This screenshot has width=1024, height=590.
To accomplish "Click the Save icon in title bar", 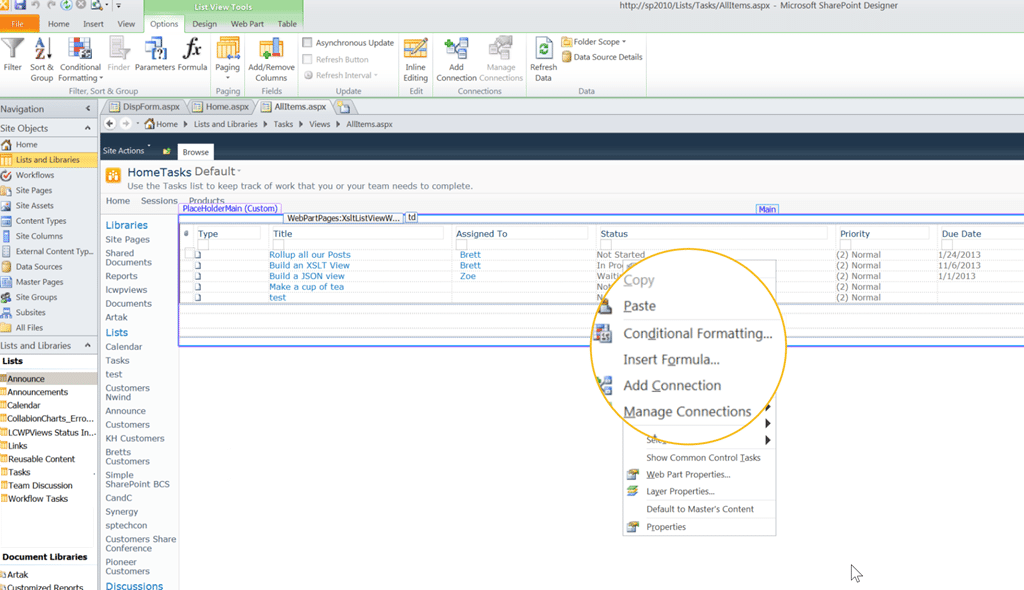I will coord(20,5).
